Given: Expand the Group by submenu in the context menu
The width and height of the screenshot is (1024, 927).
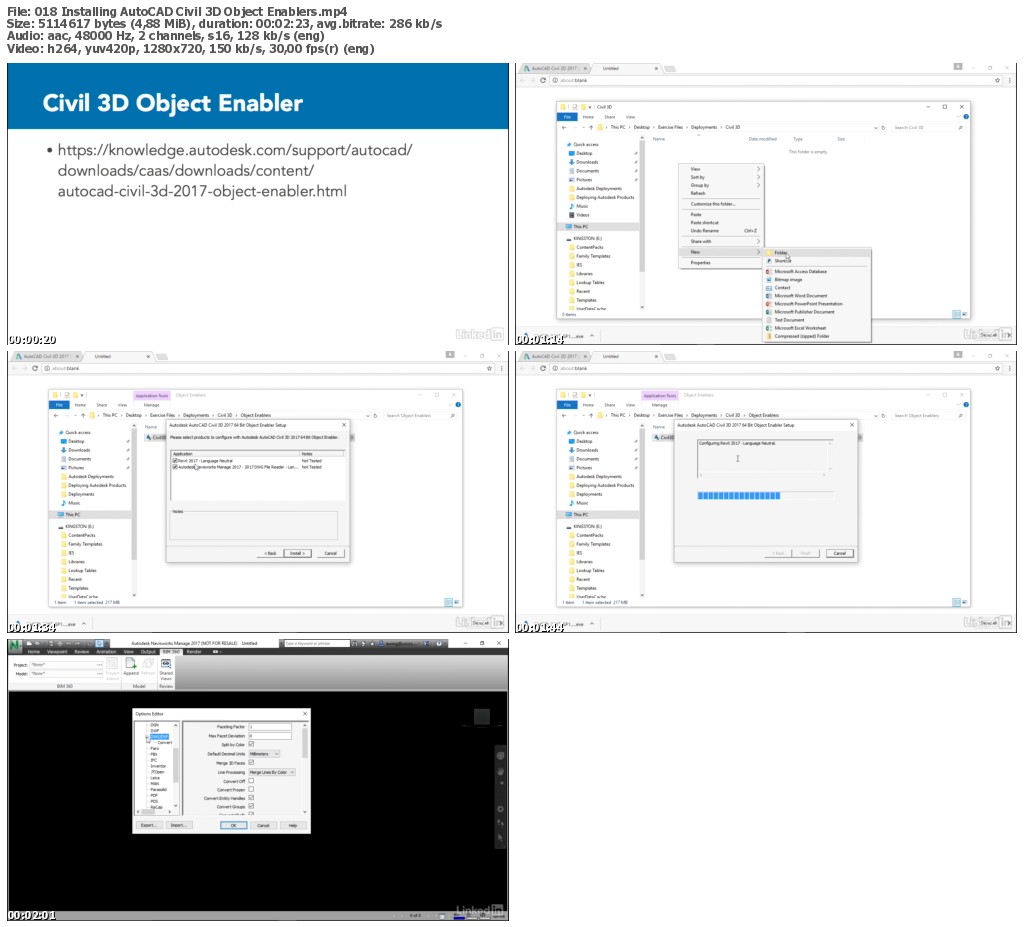Looking at the screenshot, I should pyautogui.click(x=720, y=185).
